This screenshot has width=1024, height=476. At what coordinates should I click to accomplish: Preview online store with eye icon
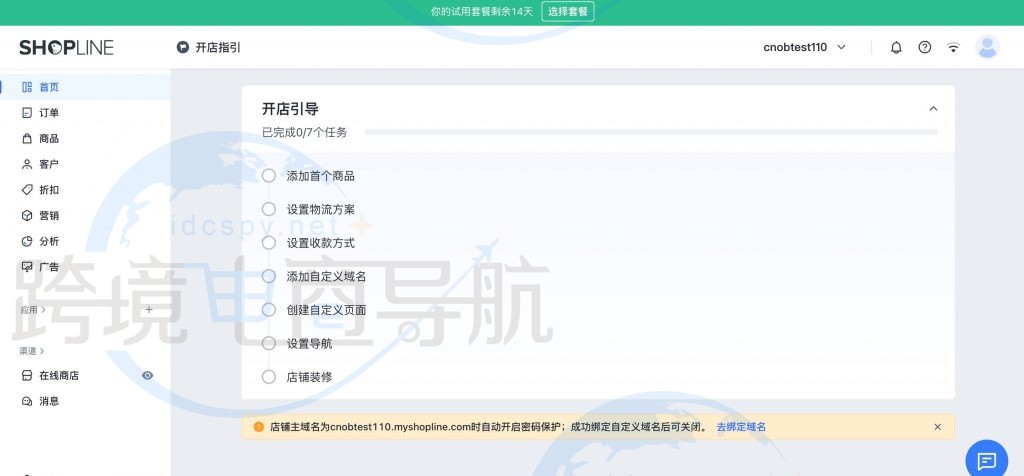(x=148, y=375)
